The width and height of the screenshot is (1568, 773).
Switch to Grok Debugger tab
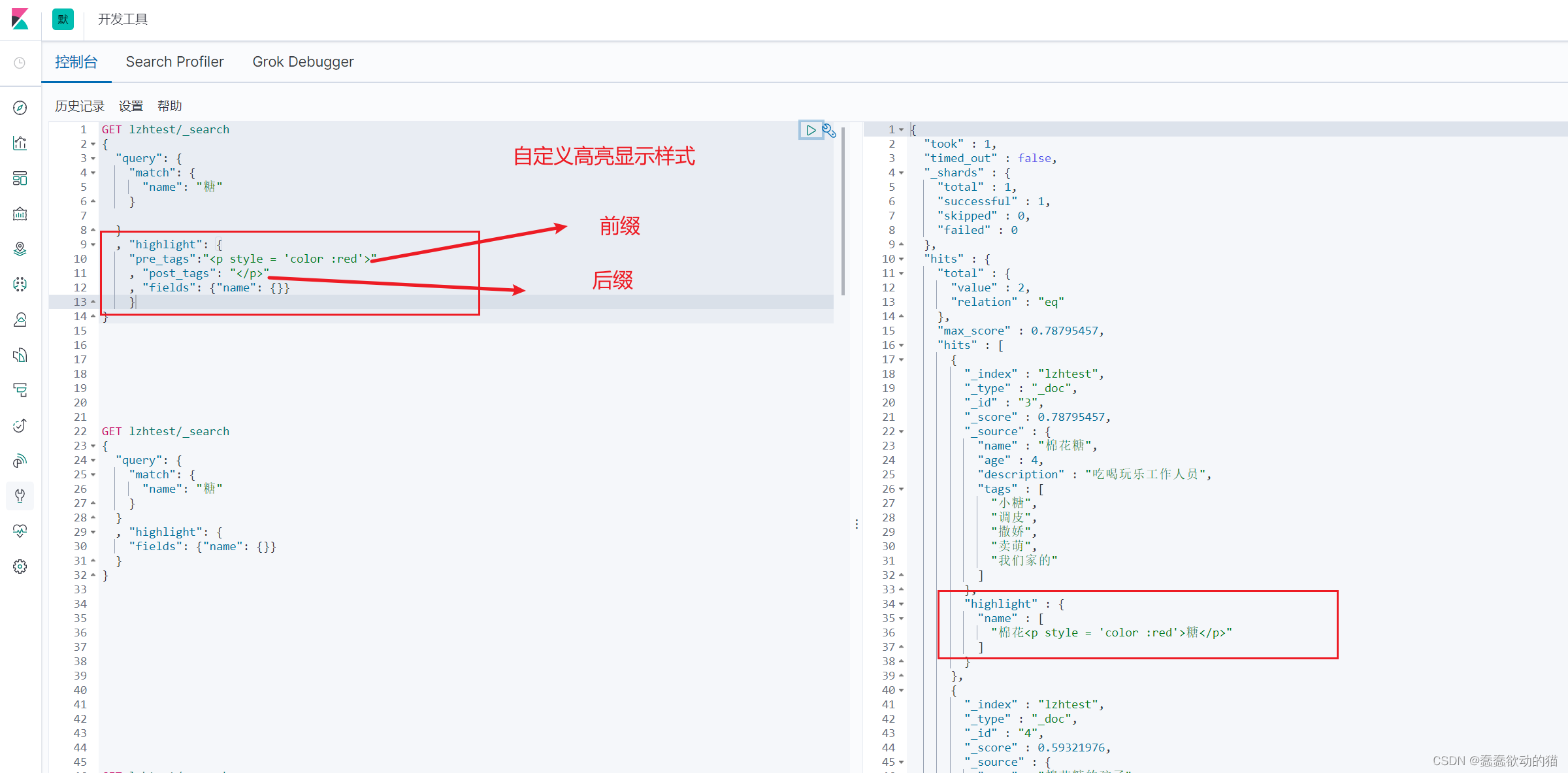pos(303,62)
